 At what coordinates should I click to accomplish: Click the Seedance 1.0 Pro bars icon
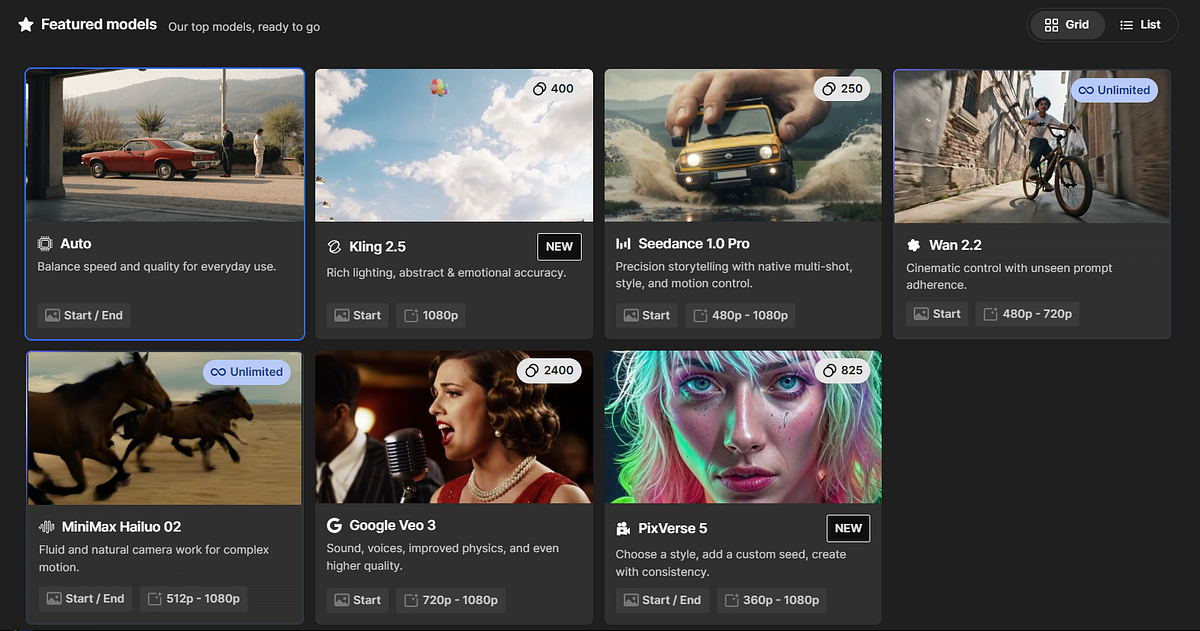pos(623,244)
